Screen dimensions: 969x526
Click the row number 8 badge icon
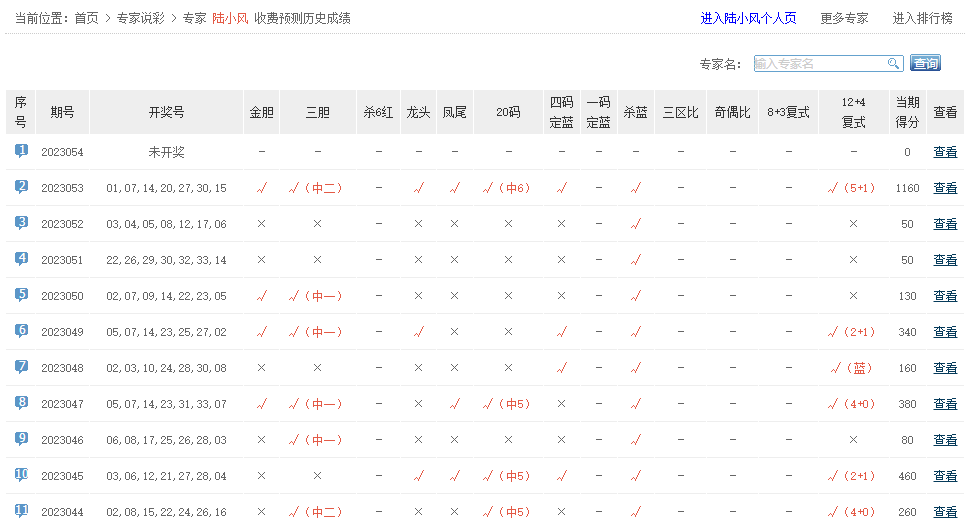pyautogui.click(x=21, y=403)
